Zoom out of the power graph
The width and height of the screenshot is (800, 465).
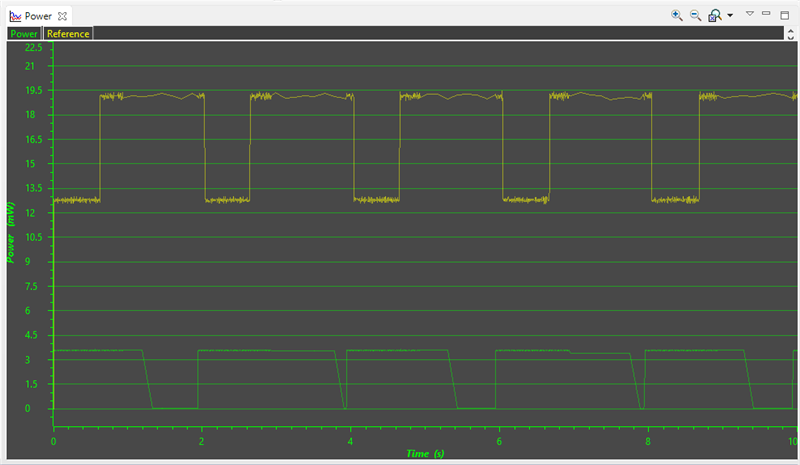(x=695, y=15)
